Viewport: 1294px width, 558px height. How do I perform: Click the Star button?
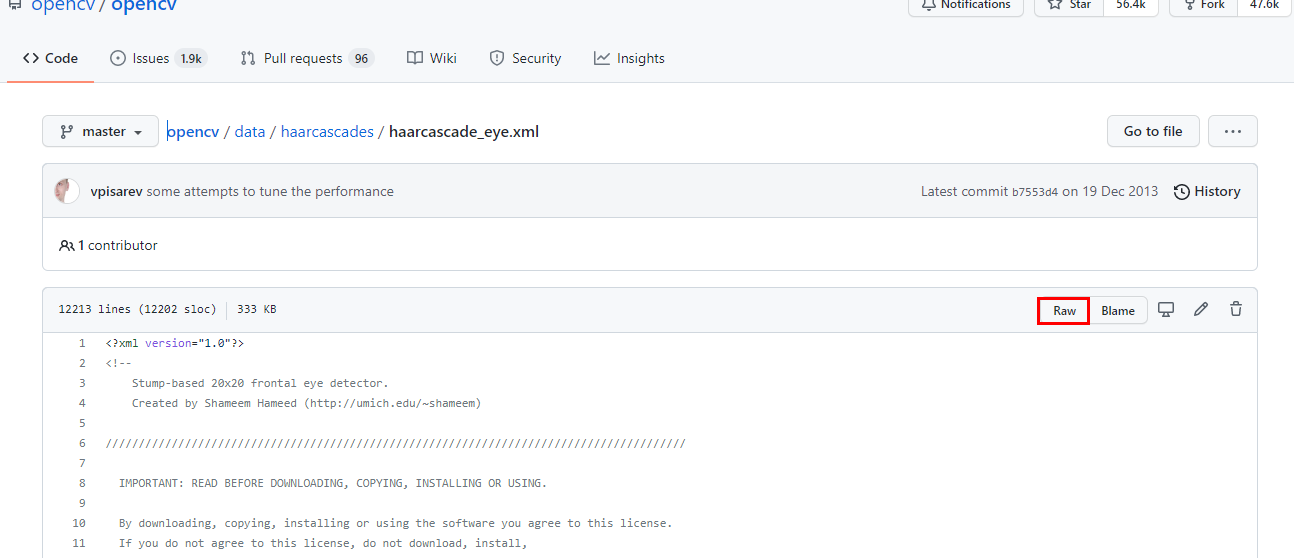click(x=1069, y=6)
